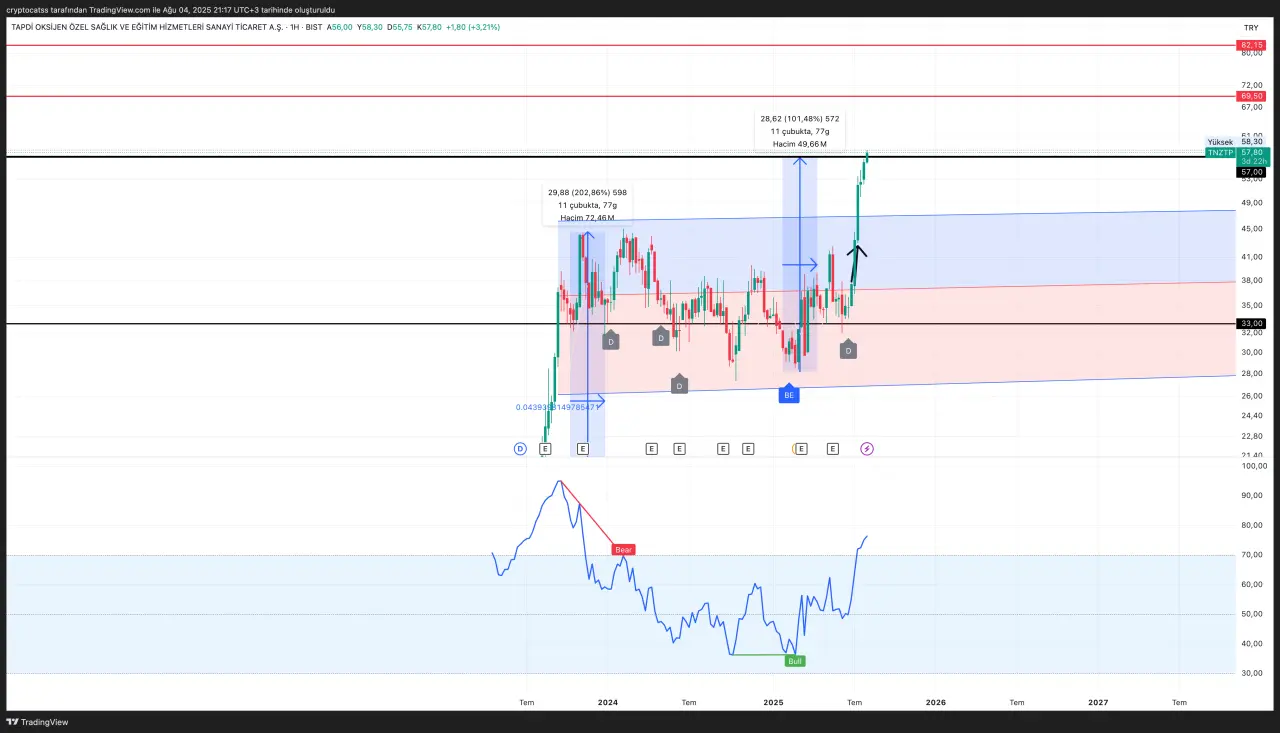The image size is (1280, 733).
Task: Click the purple lightning bolt event icon
Action: [x=867, y=449]
